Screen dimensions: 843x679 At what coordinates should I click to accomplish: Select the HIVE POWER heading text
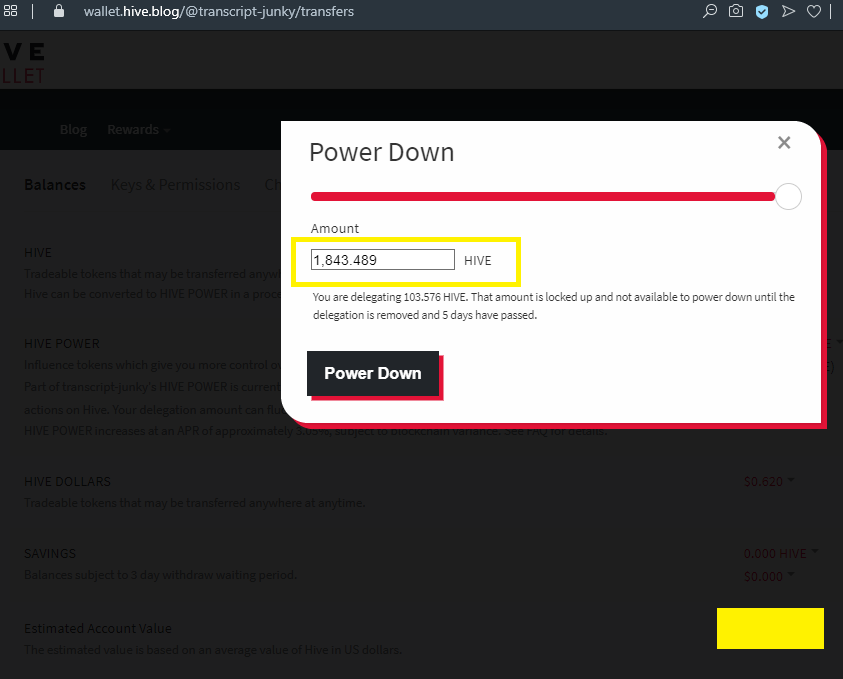(62, 344)
